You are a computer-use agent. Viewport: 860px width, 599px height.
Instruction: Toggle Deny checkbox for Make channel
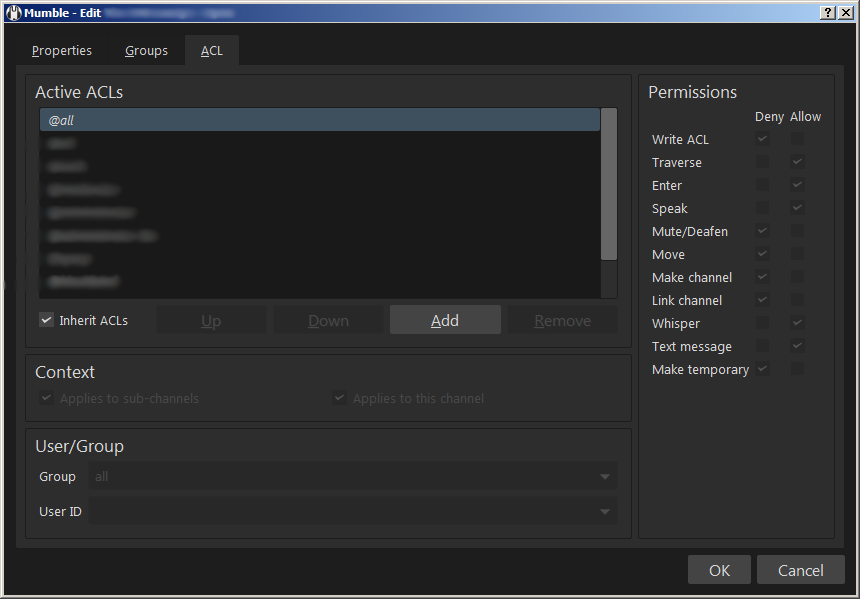point(762,277)
